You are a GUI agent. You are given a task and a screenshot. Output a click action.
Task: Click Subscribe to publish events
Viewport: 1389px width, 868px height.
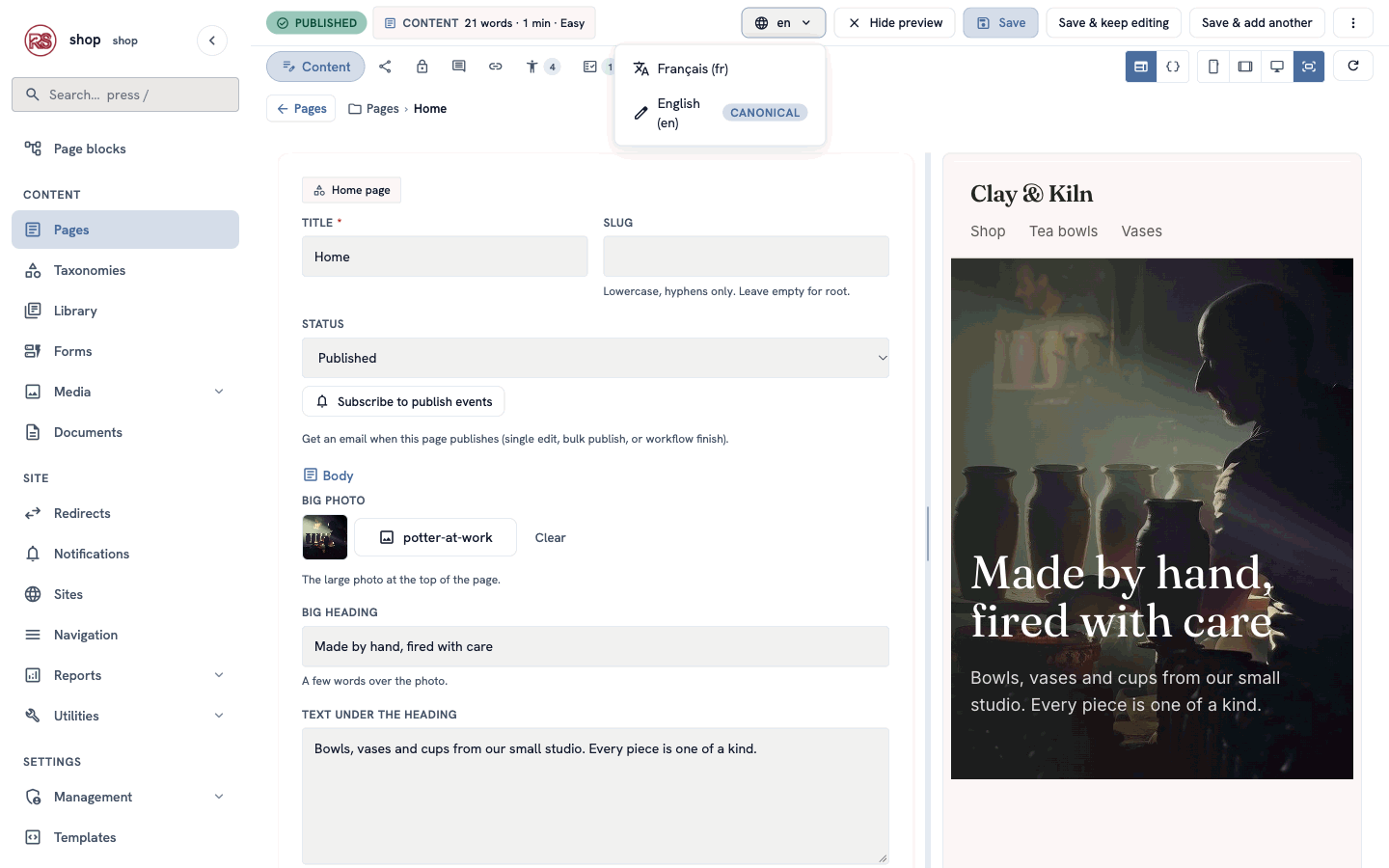(x=403, y=401)
